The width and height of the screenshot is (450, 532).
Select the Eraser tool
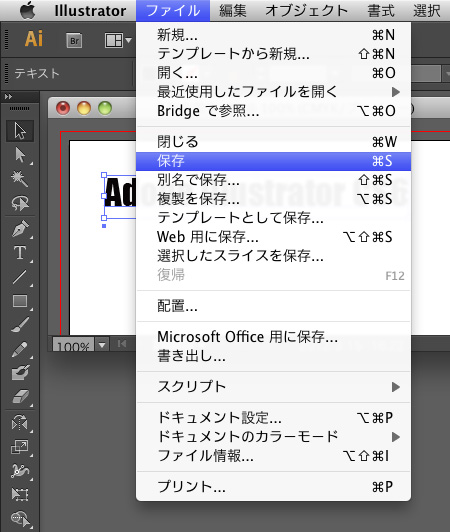20,397
